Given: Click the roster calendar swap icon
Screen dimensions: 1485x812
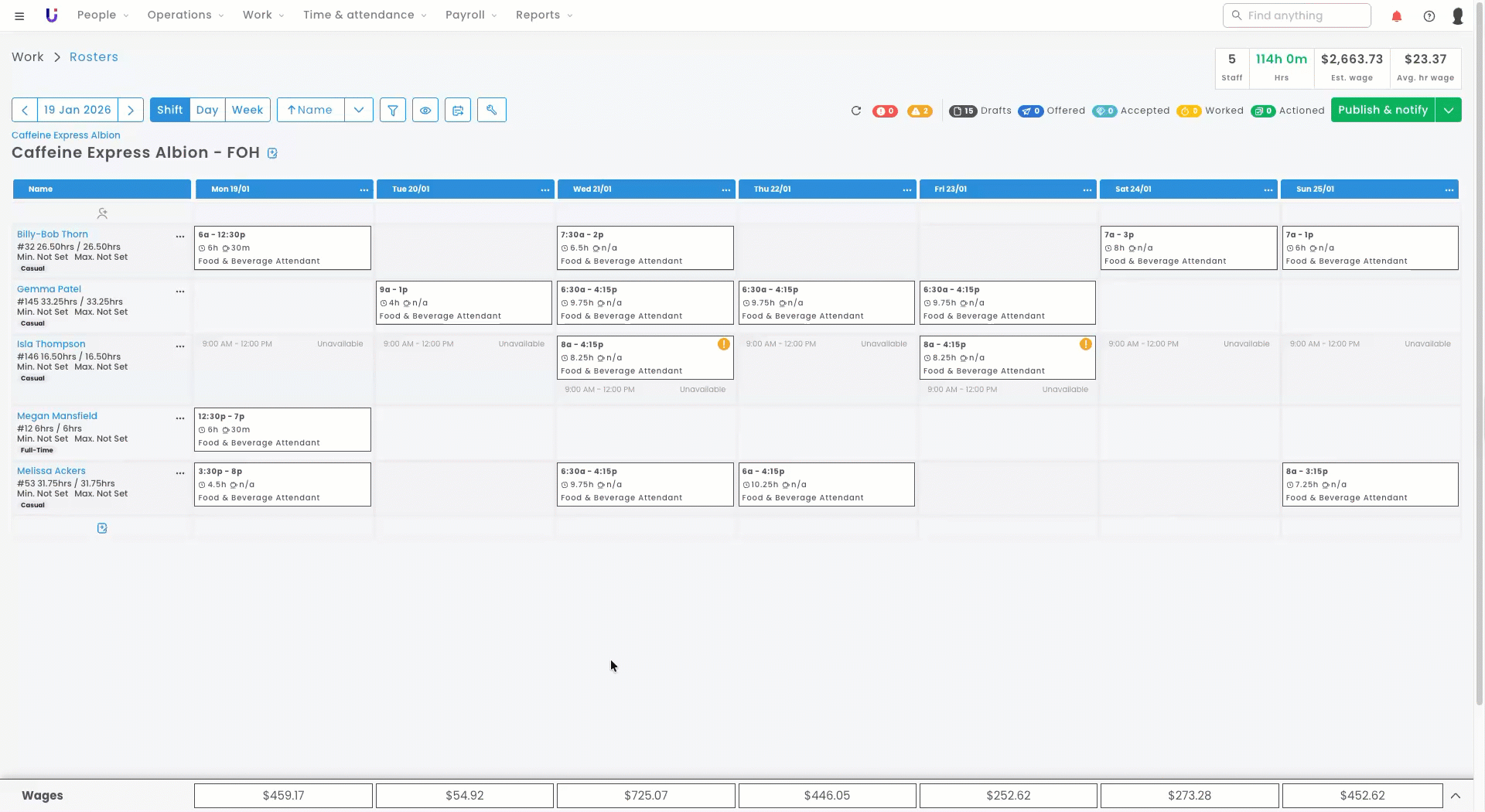Looking at the screenshot, I should click(x=458, y=110).
